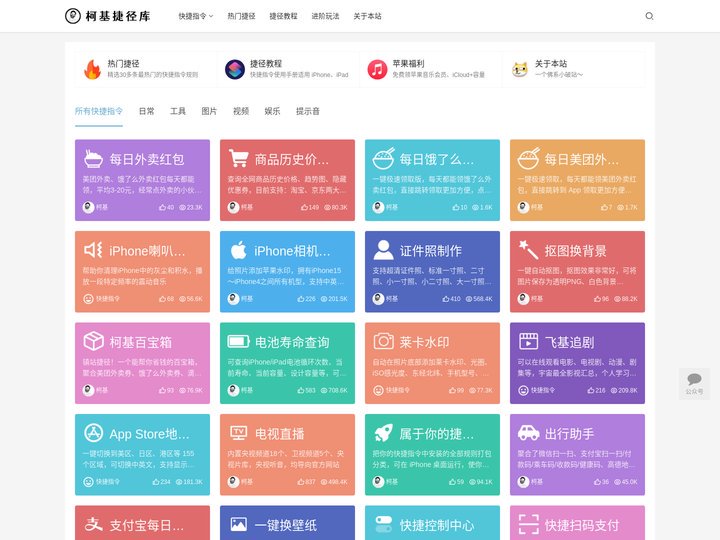Screen dimensions: 720x540
Task: Click the Shortcuts app icon for 捷径教程
Action: 235,69
